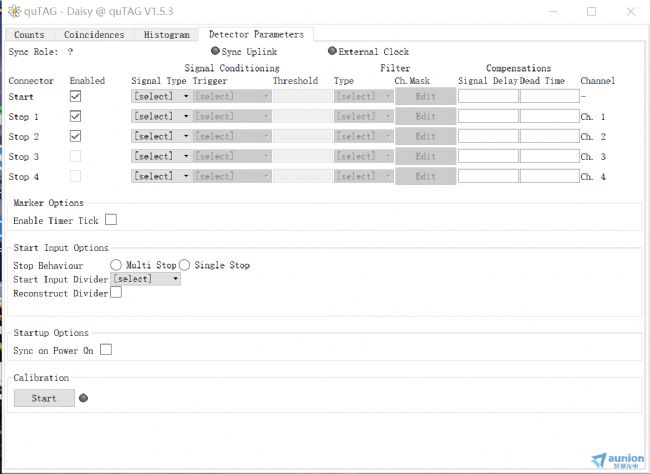This screenshot has width=650, height=474.
Task: Open Signal Type dropdown for Start row
Action: pos(160,96)
